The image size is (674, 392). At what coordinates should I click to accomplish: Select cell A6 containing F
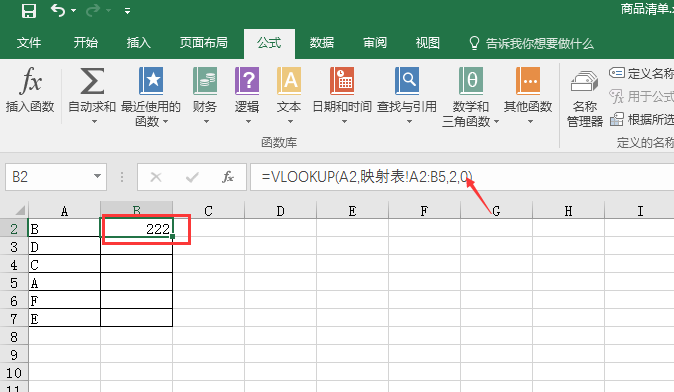(64, 300)
